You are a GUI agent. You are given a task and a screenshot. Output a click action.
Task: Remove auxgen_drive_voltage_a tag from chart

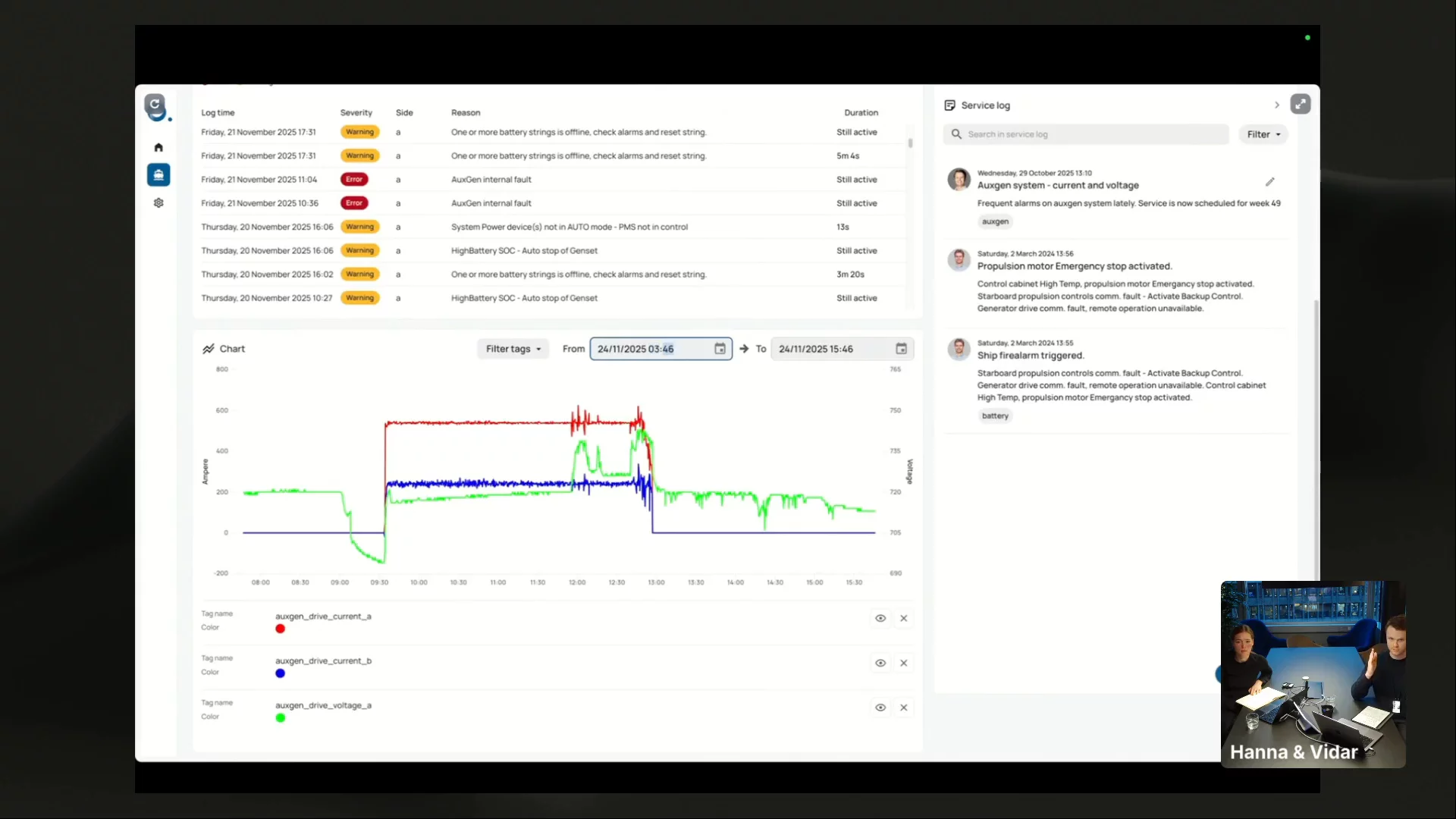[904, 708]
